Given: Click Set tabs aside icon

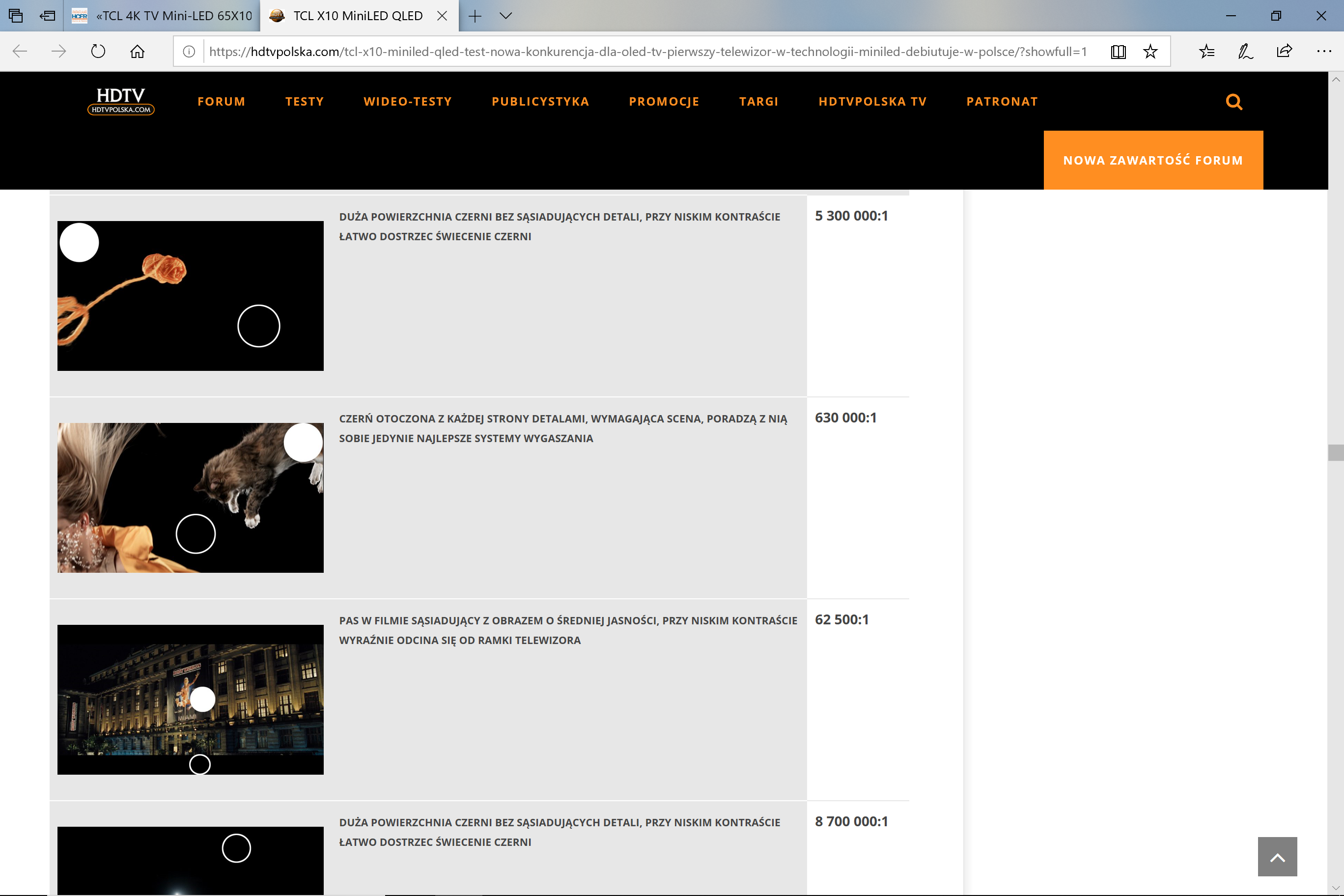Looking at the screenshot, I should point(48,16).
